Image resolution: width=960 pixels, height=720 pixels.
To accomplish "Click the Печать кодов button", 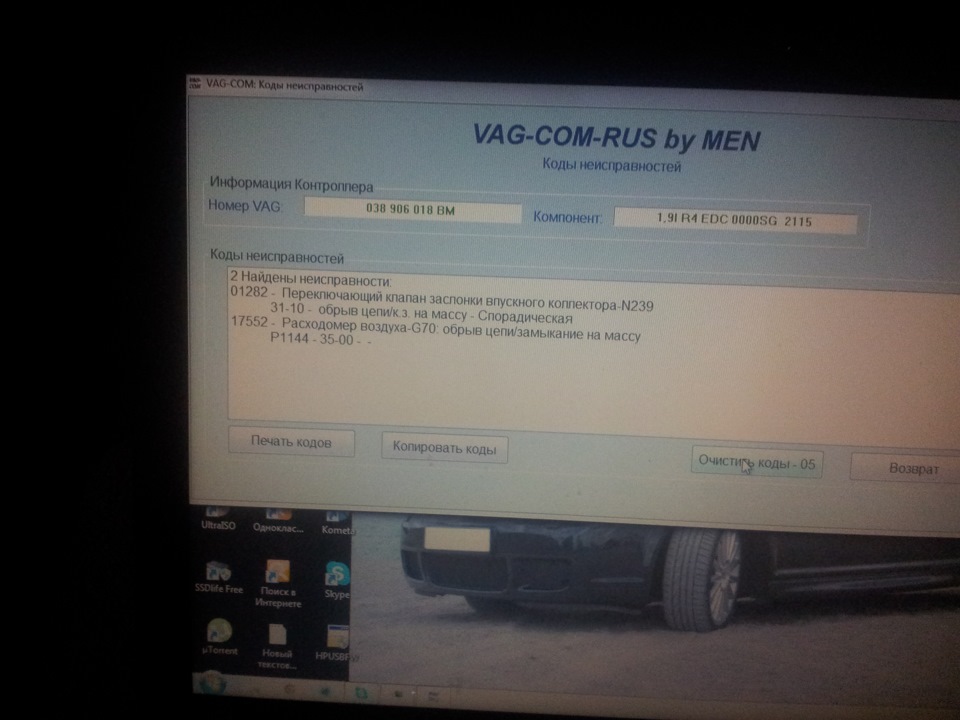I will pos(291,442).
